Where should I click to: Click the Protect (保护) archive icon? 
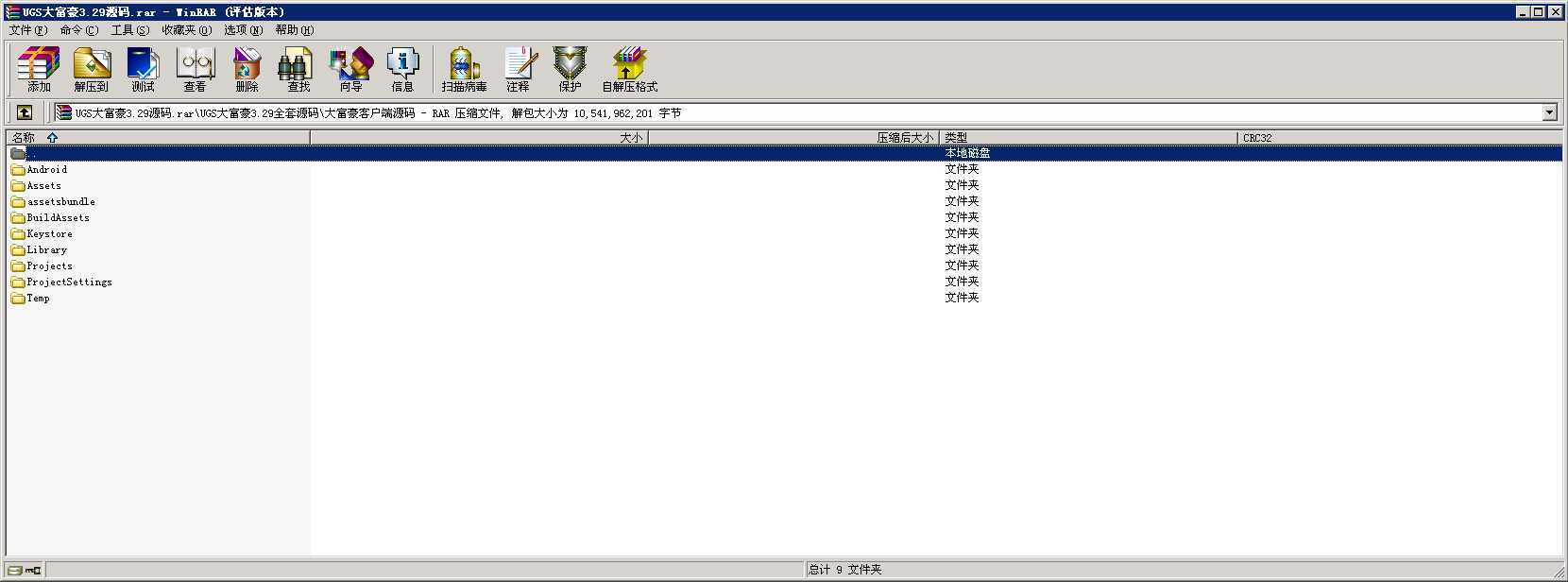(570, 70)
